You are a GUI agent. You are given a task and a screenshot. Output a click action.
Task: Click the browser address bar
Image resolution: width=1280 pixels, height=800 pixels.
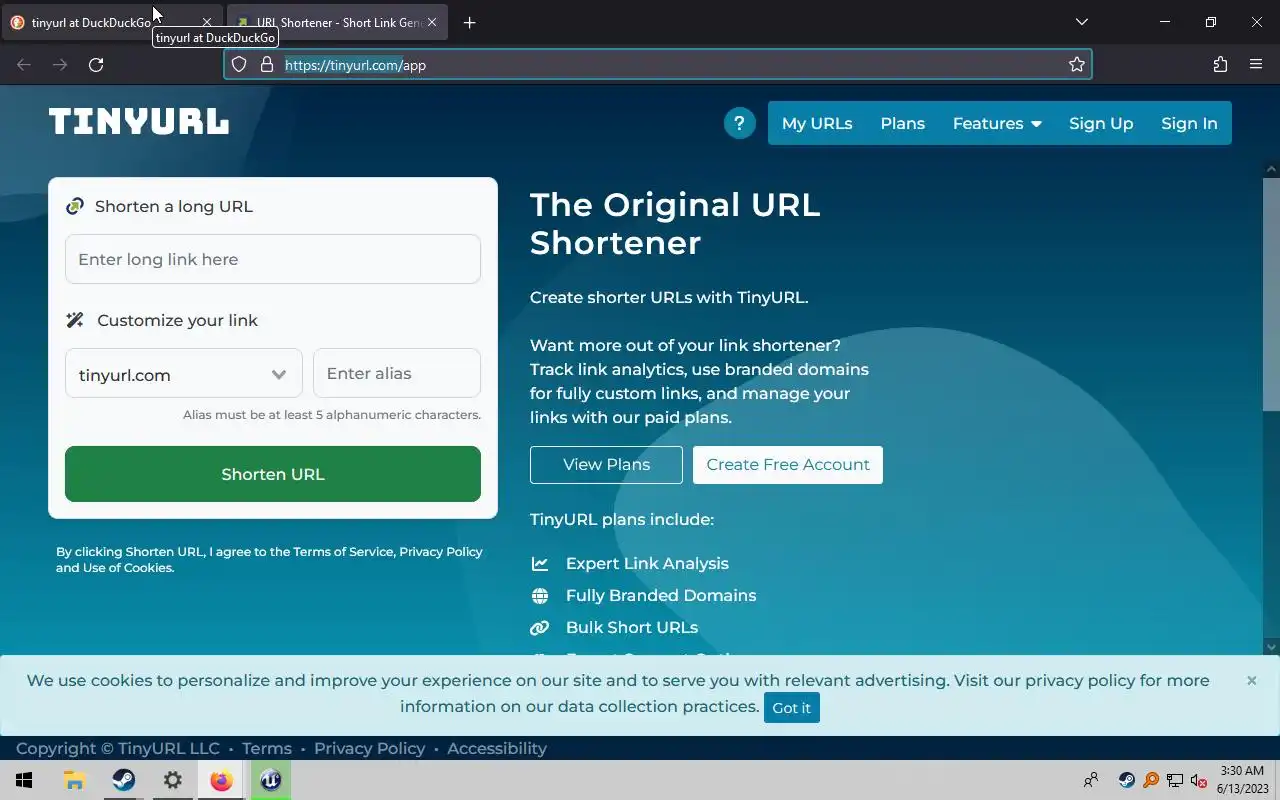pos(657,65)
